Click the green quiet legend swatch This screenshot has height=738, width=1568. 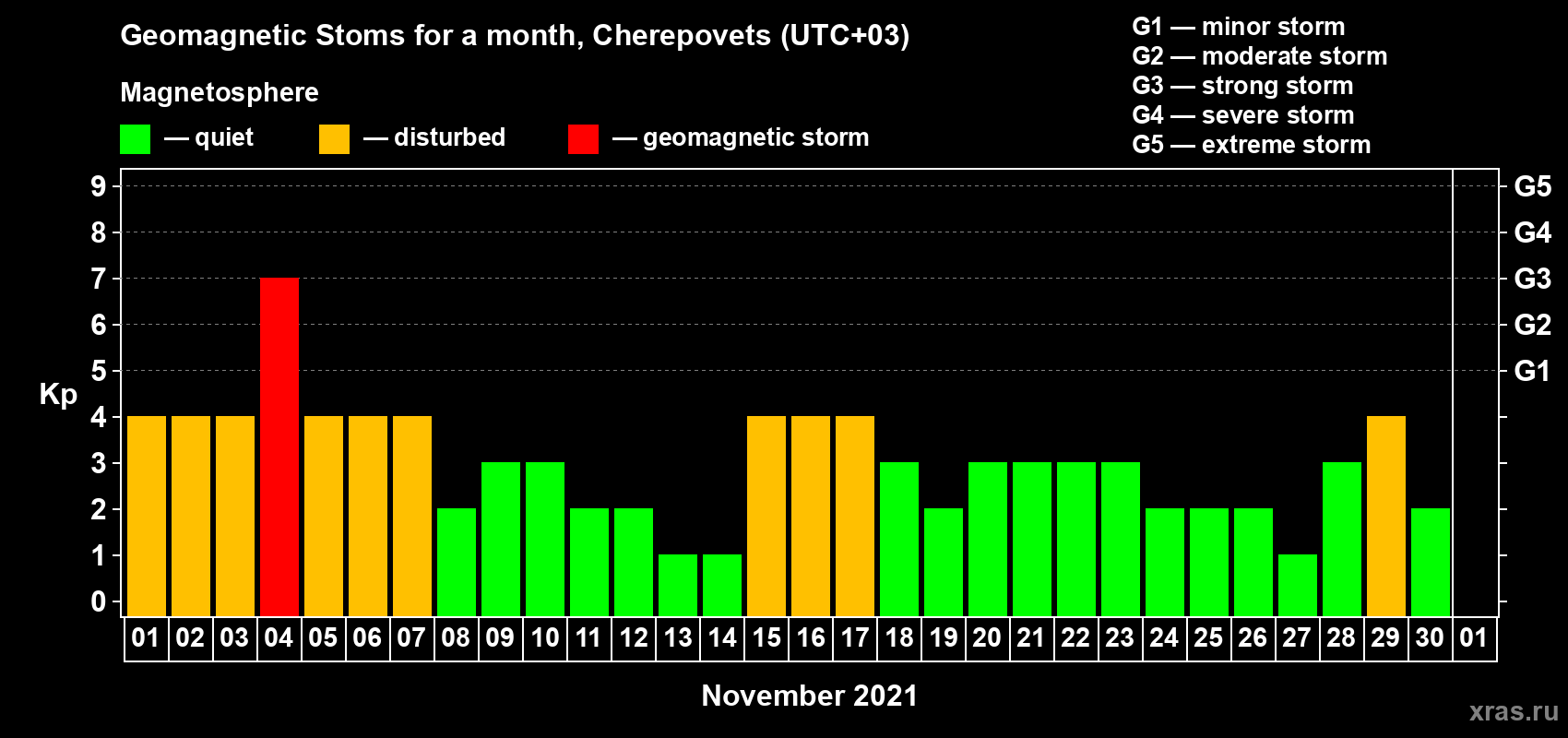pos(135,139)
